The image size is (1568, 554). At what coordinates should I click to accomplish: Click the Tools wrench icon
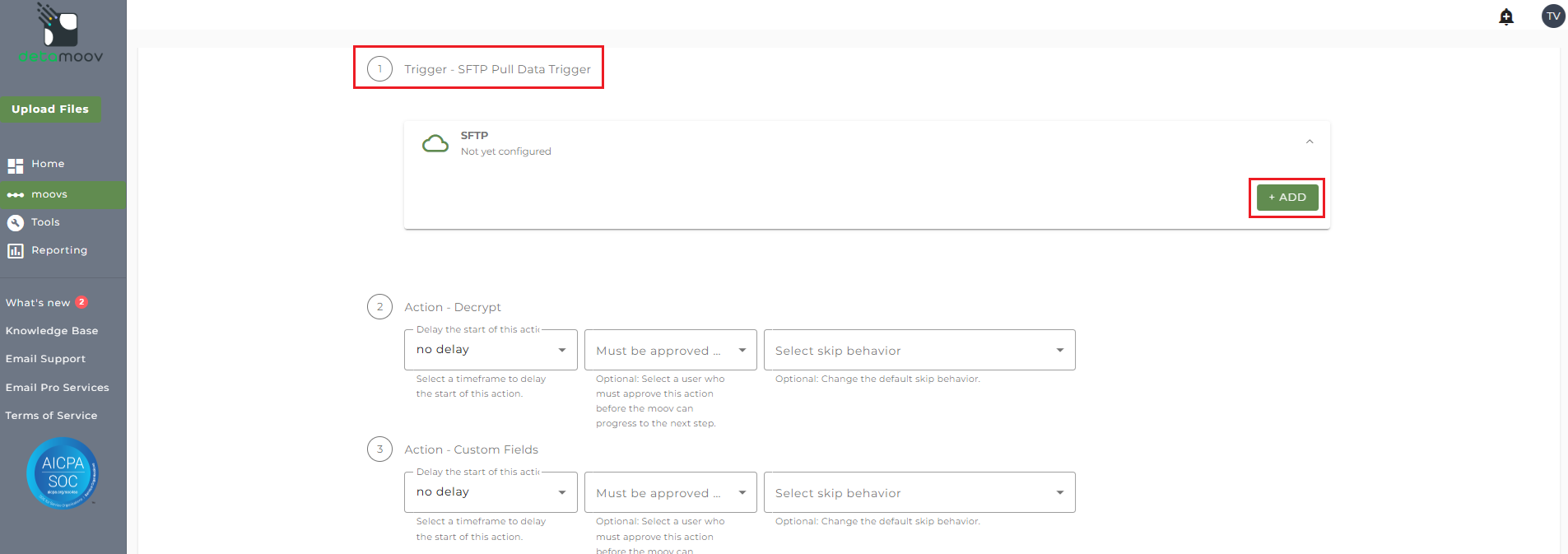[x=16, y=223]
